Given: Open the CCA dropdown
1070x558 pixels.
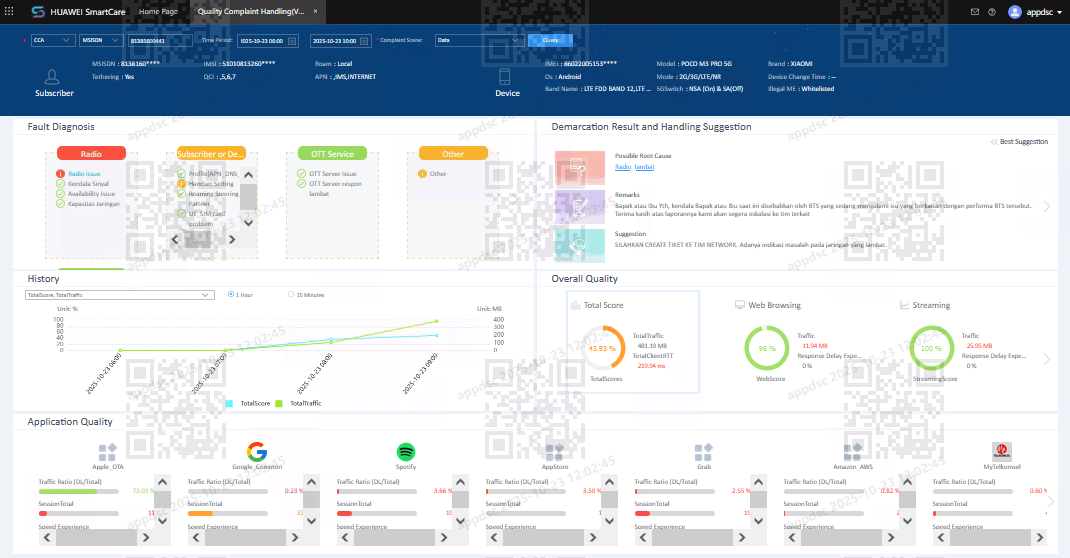Looking at the screenshot, I should click(x=53, y=40).
